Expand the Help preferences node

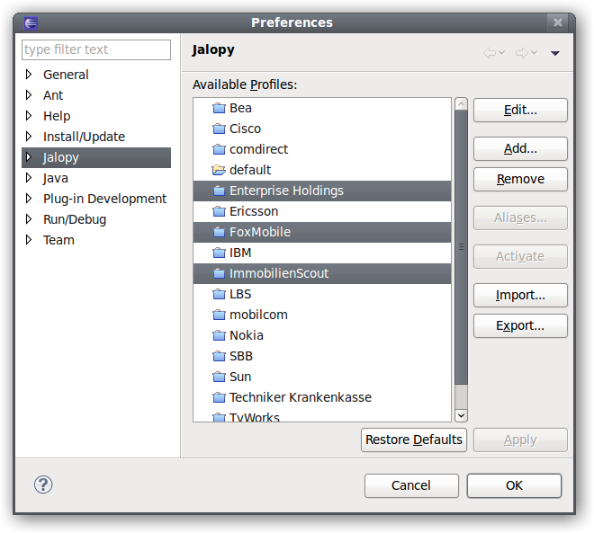click(29, 116)
